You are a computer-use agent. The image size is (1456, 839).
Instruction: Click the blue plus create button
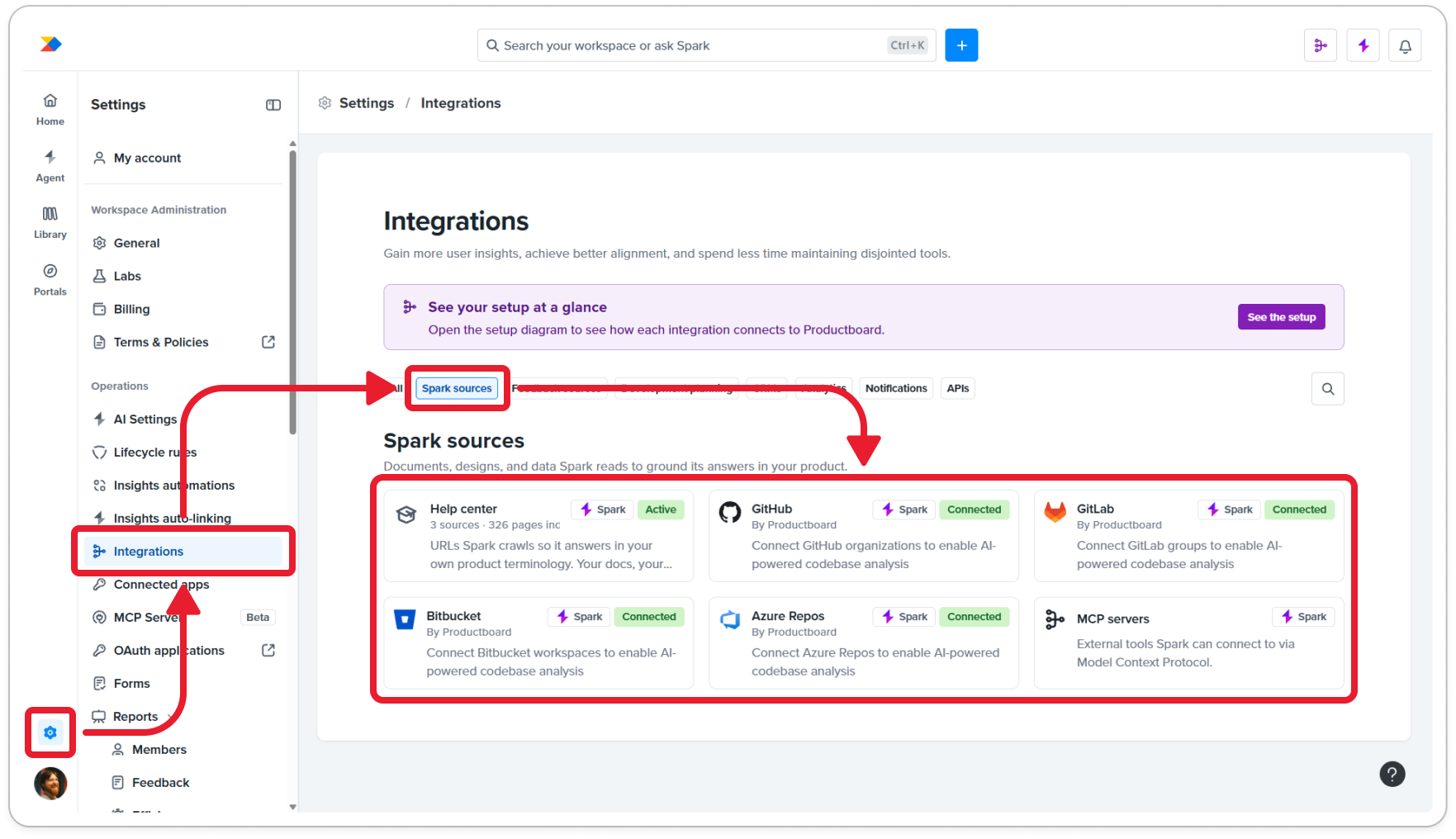click(961, 45)
